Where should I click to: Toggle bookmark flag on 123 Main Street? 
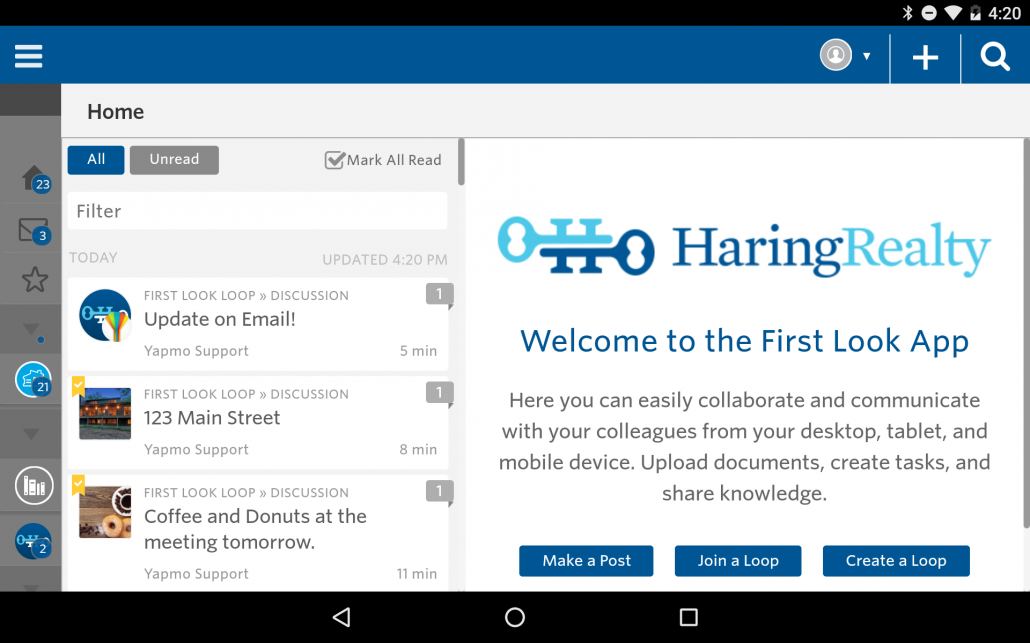click(x=78, y=386)
